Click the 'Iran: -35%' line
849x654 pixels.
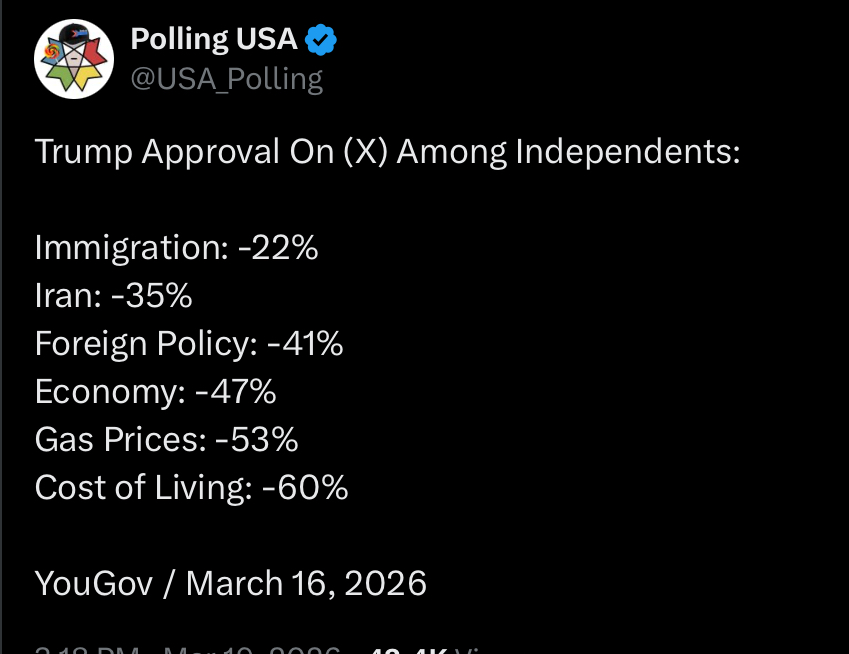click(113, 296)
